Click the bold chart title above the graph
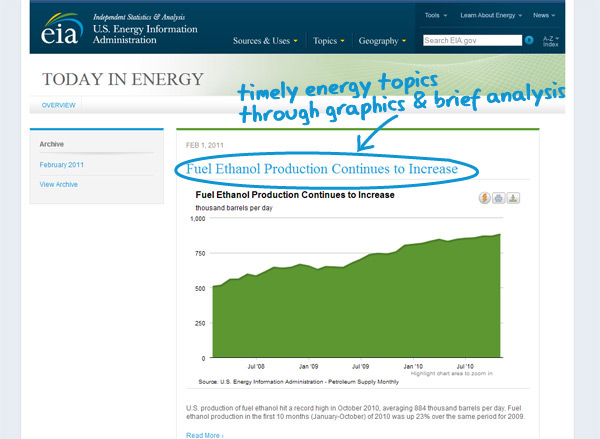The height and width of the screenshot is (439, 600). [x=295, y=195]
